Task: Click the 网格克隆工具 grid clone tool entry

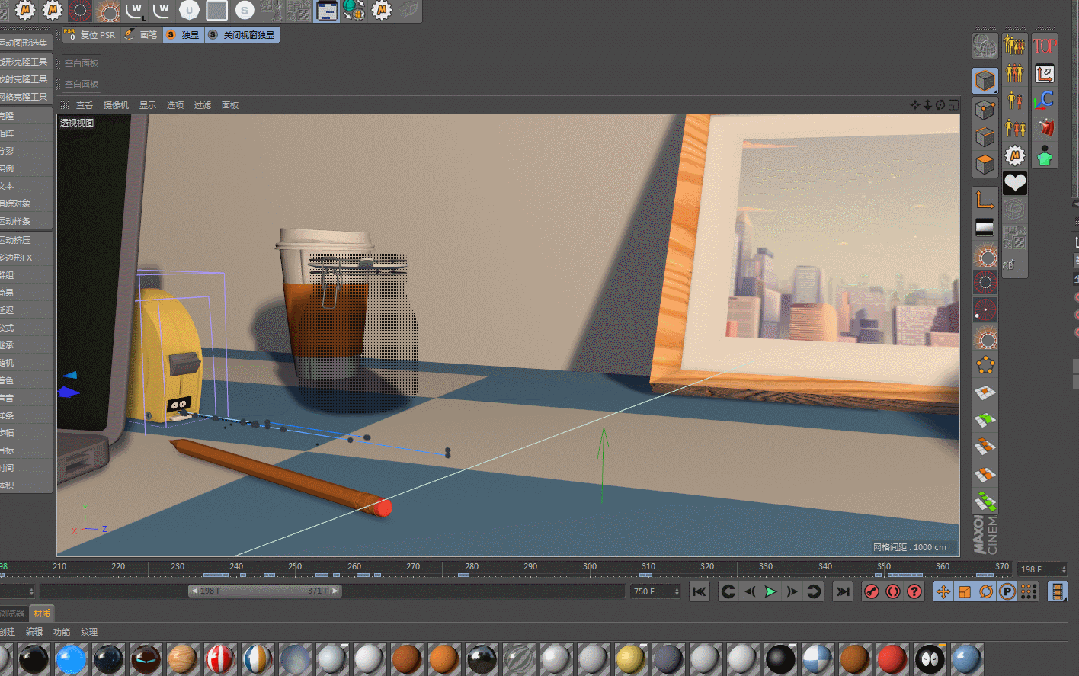Action: click(25, 97)
